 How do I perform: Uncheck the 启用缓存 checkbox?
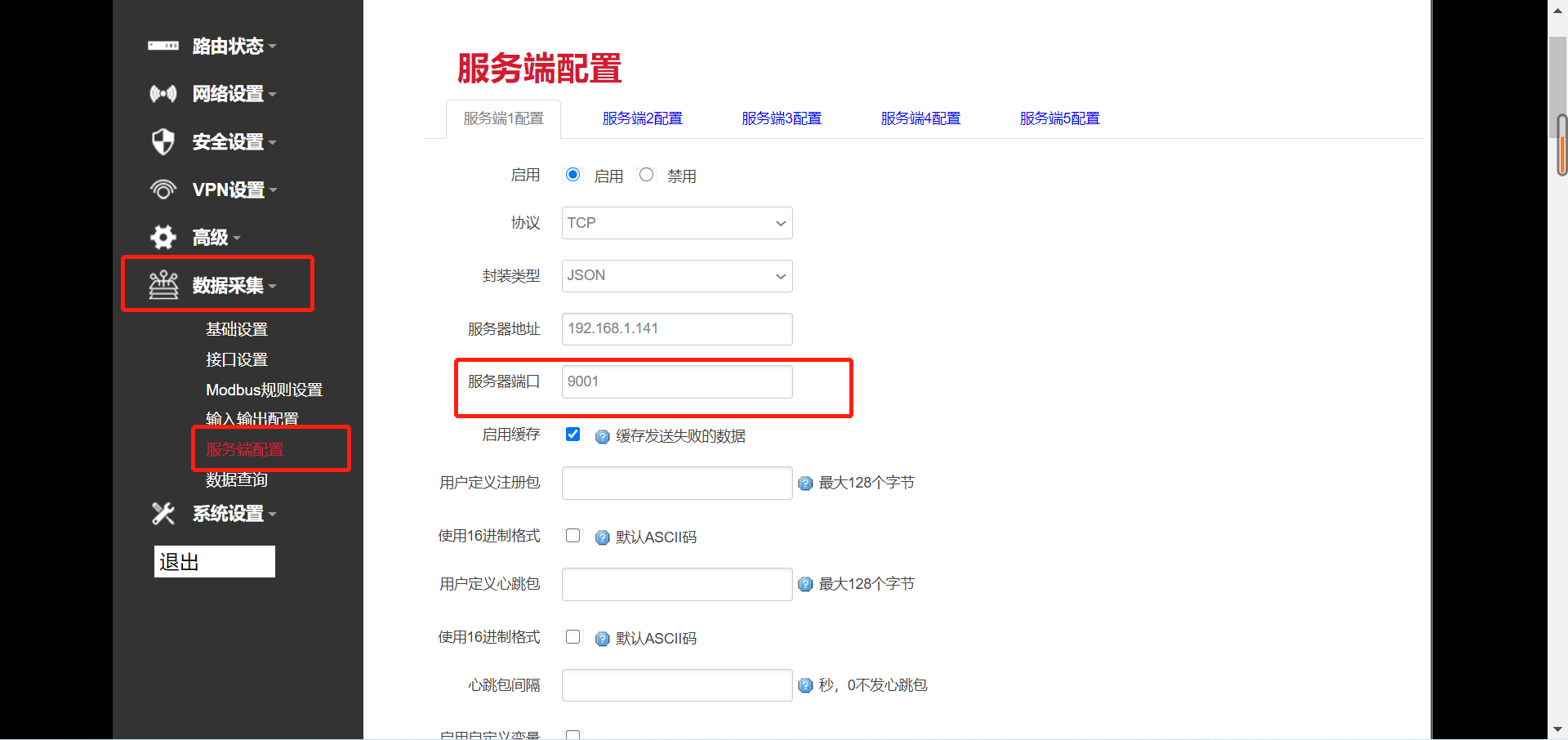[x=572, y=435]
